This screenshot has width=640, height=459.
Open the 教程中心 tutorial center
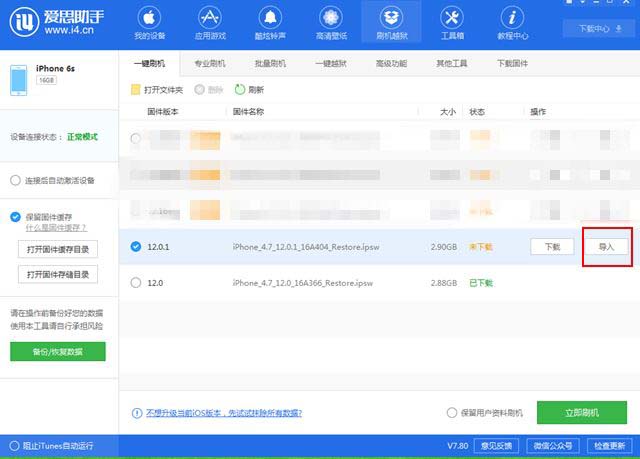point(513,23)
